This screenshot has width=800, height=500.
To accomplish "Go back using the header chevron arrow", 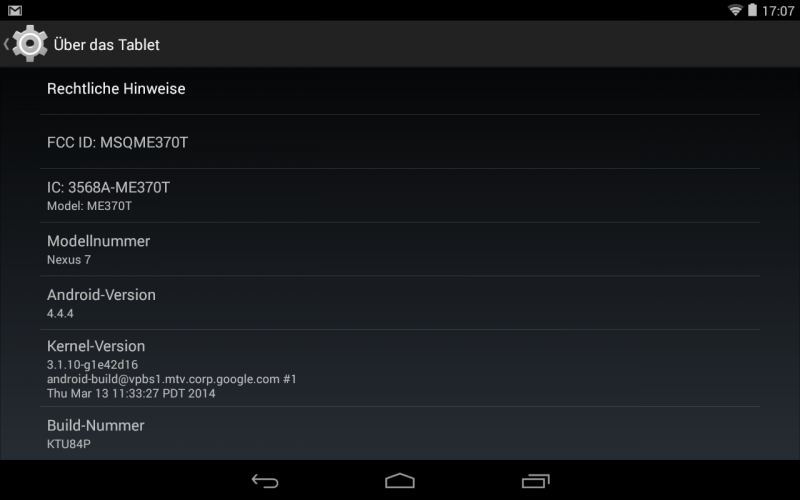I will click(x=6, y=44).
